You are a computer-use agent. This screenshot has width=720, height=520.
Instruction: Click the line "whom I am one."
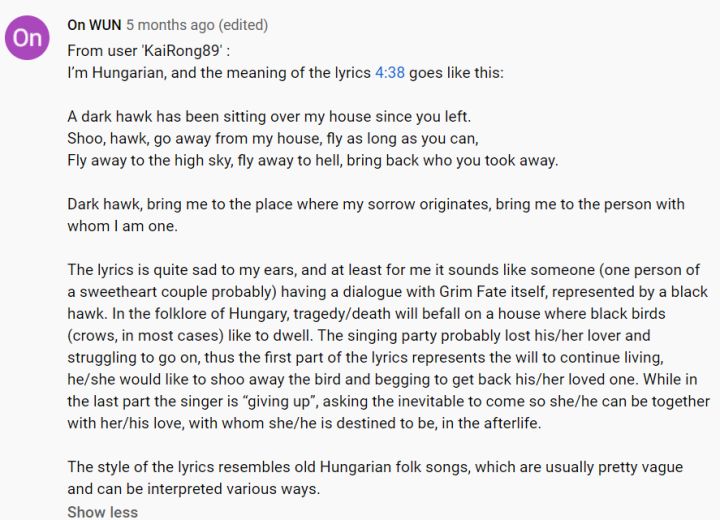[122, 226]
